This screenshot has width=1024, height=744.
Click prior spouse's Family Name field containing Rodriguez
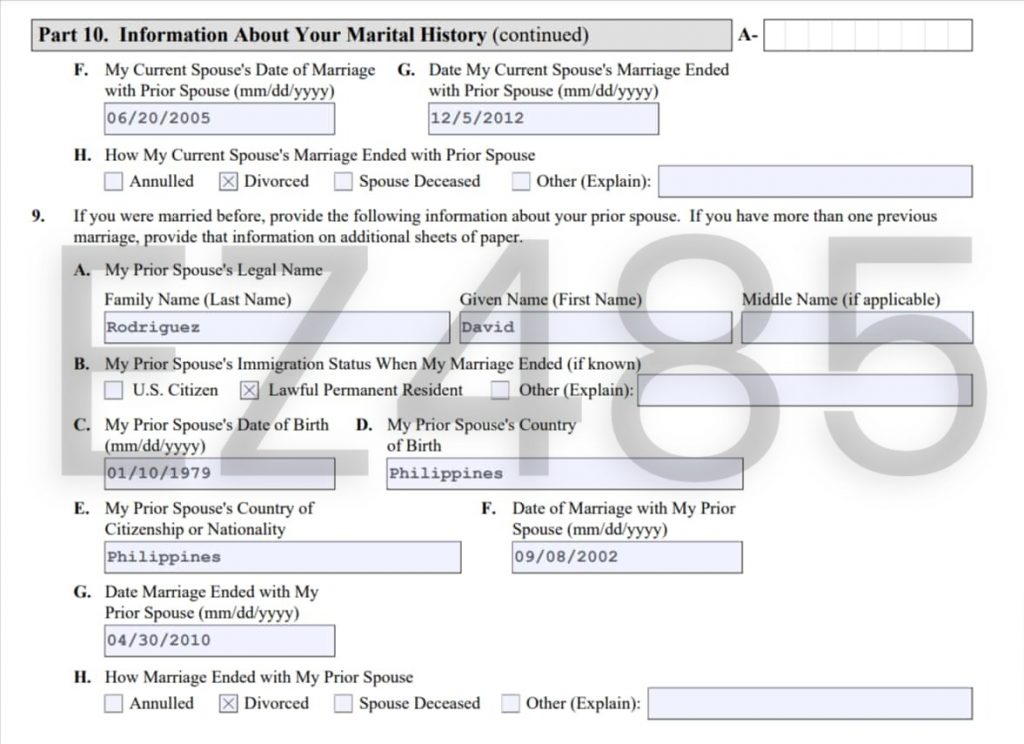click(277, 327)
